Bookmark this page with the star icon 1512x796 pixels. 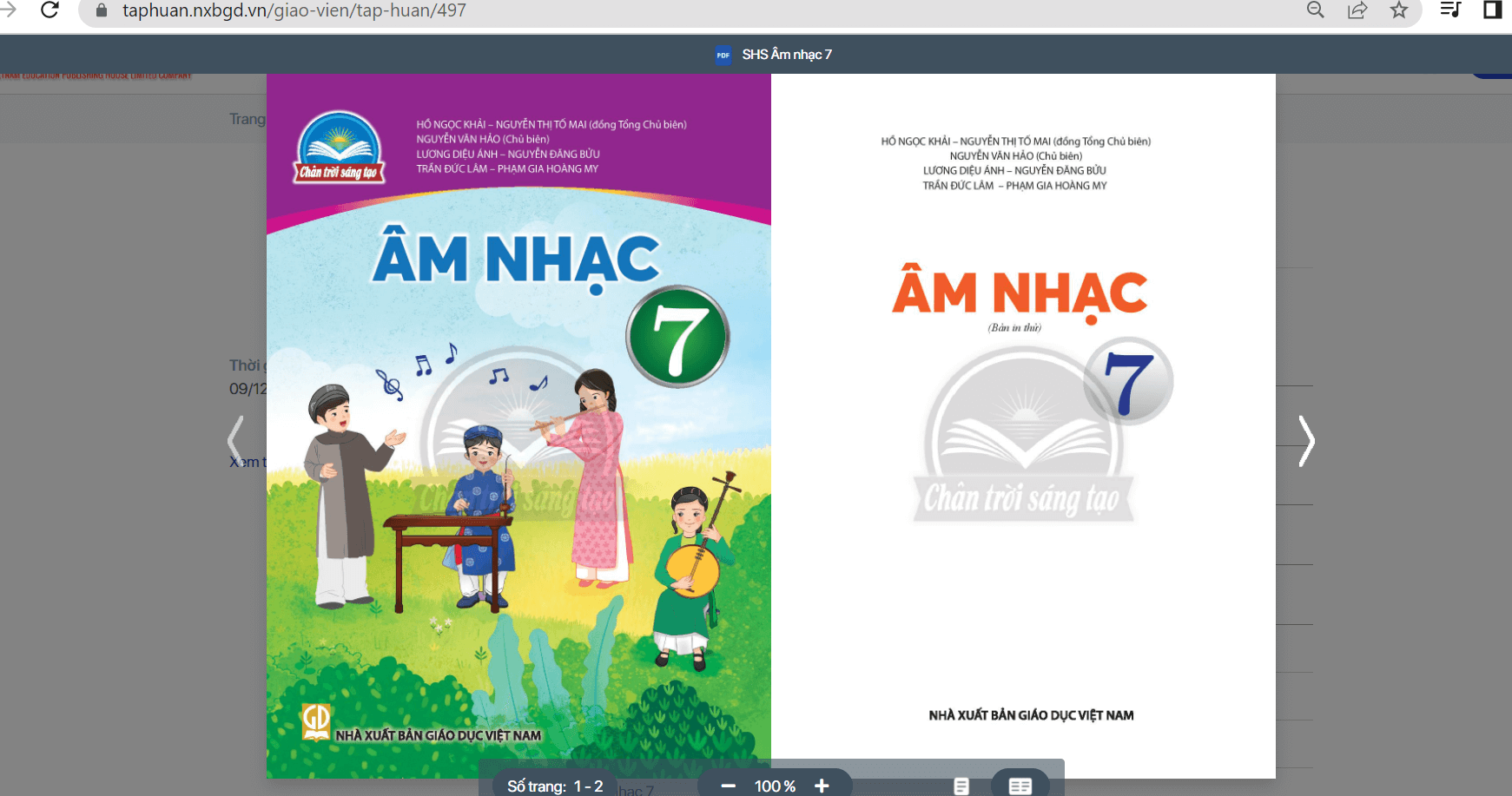pyautogui.click(x=1399, y=10)
